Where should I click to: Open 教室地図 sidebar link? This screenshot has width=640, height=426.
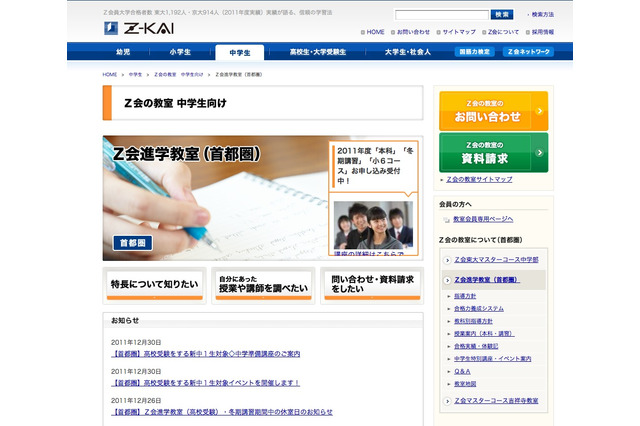point(465,384)
